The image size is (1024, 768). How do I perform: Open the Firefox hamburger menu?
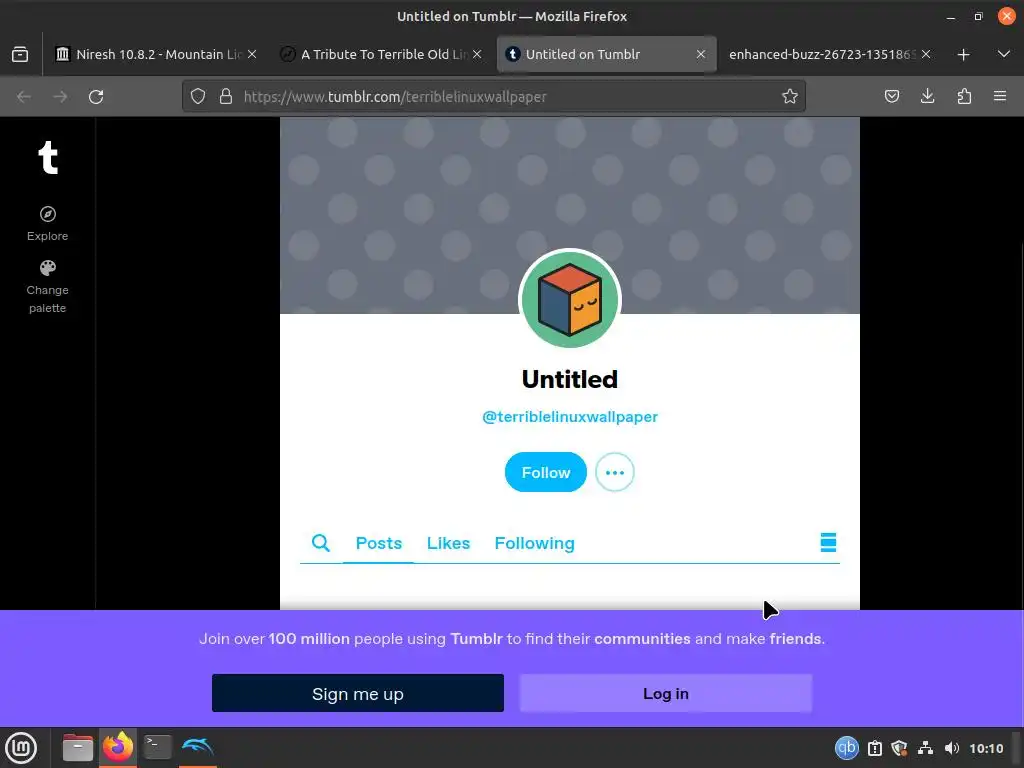(x=1000, y=97)
